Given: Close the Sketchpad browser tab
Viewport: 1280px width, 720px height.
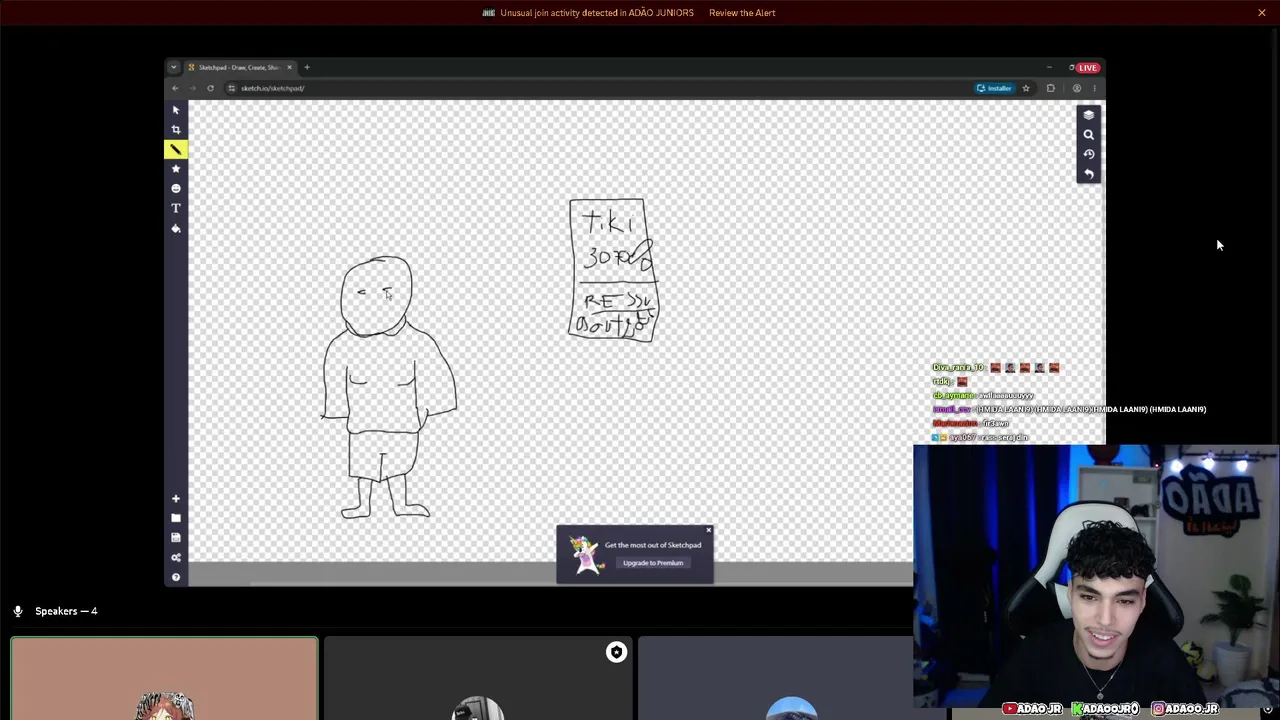Looking at the screenshot, I should [289, 68].
